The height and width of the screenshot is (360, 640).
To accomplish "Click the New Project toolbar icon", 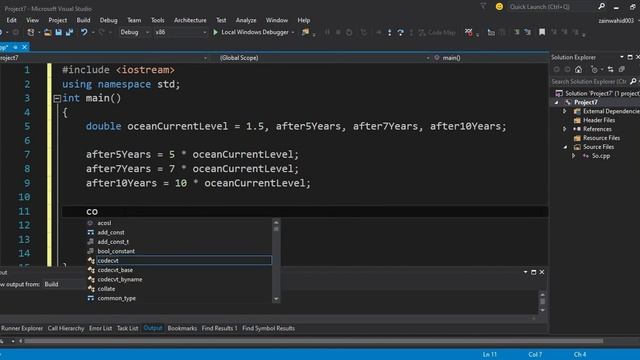I will 31,32.
